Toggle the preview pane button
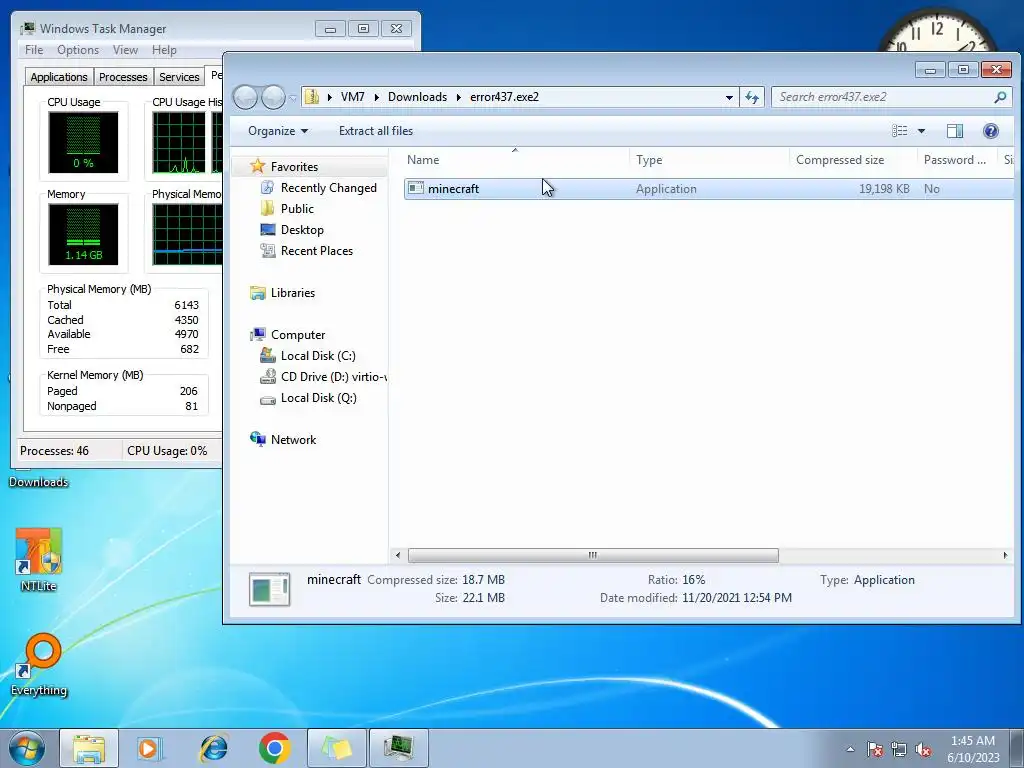Image resolution: width=1024 pixels, height=768 pixels. coord(955,131)
